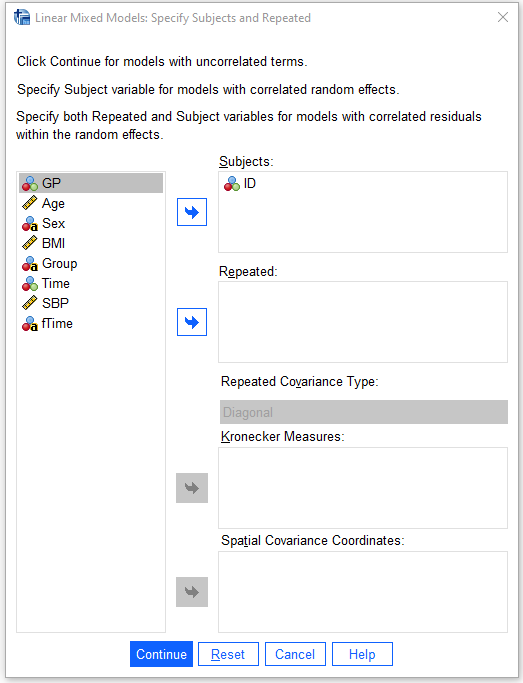Select the Age scale variable
523x683 pixels.
[91, 203]
